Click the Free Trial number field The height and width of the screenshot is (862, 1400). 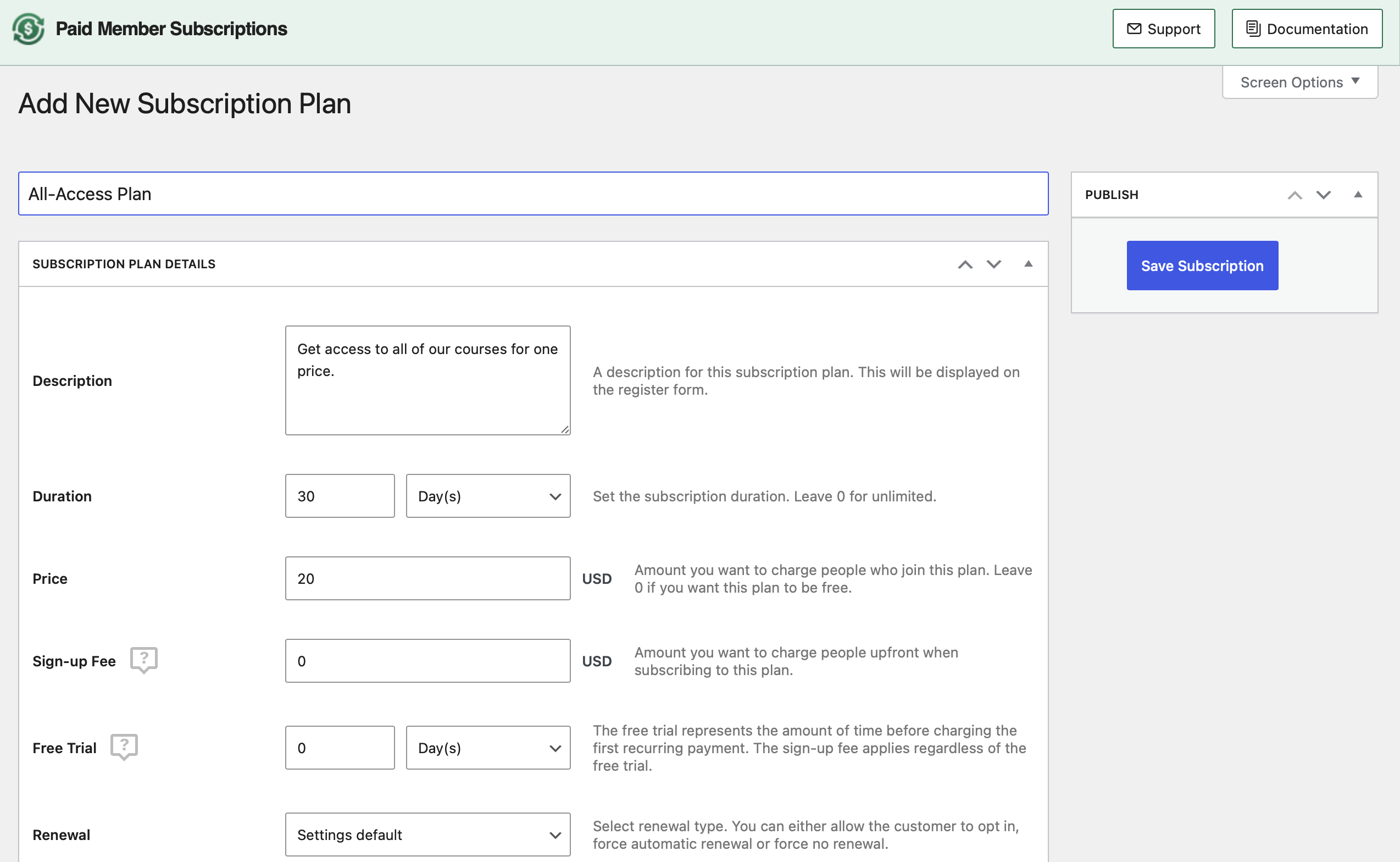point(340,748)
